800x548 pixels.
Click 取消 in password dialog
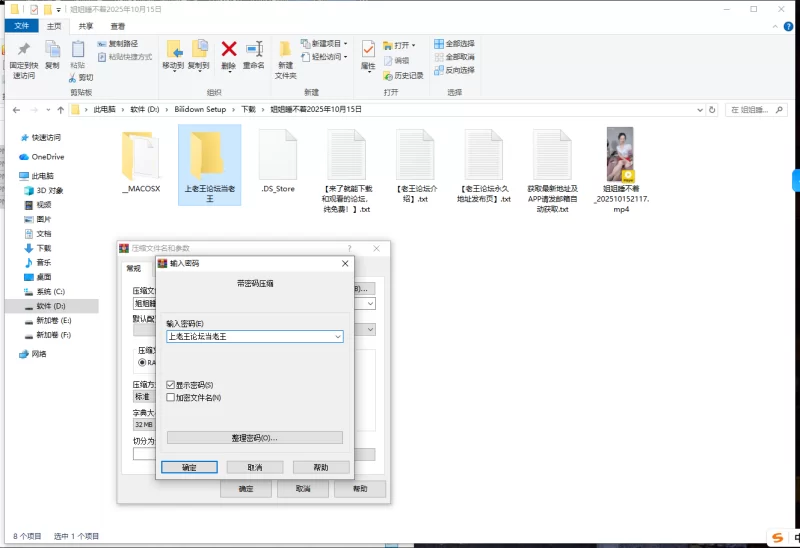pyautogui.click(x=255, y=467)
